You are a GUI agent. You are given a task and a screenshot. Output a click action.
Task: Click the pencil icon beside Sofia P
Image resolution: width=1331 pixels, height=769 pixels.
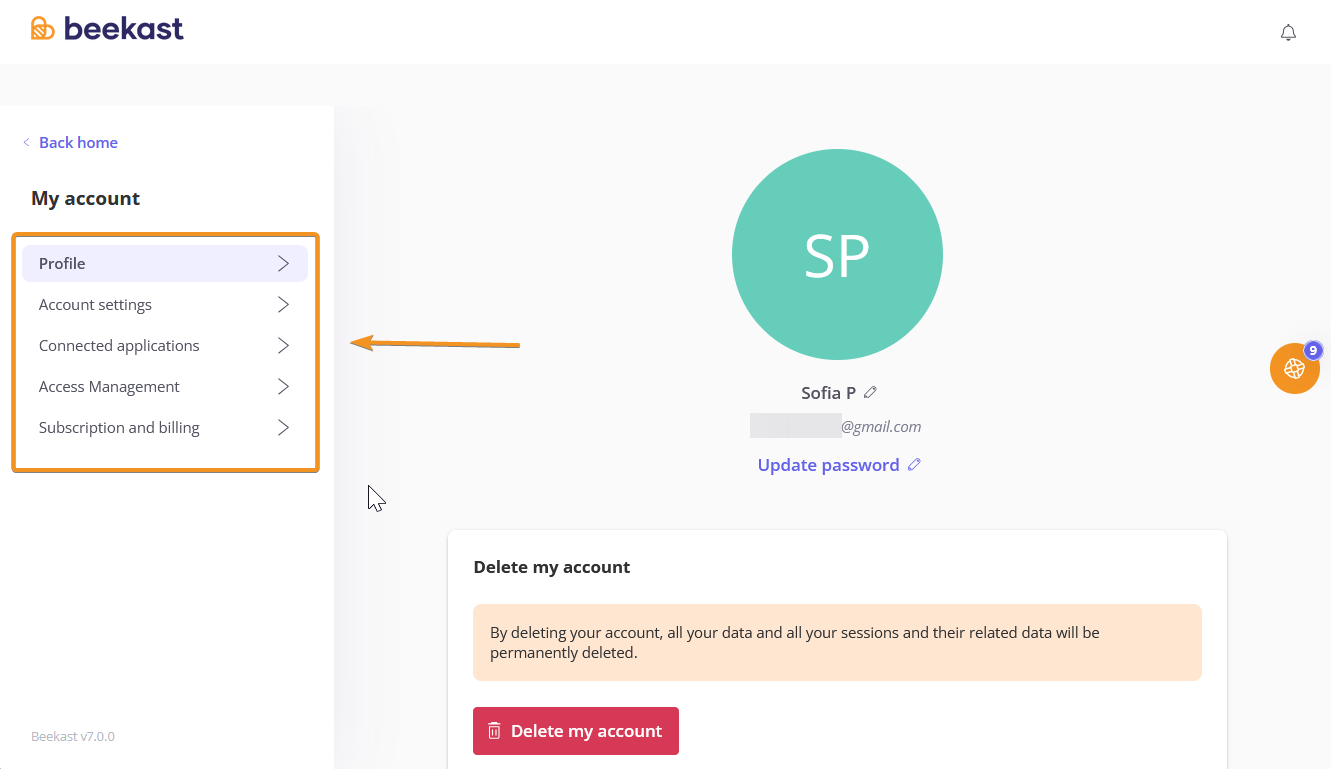[871, 392]
